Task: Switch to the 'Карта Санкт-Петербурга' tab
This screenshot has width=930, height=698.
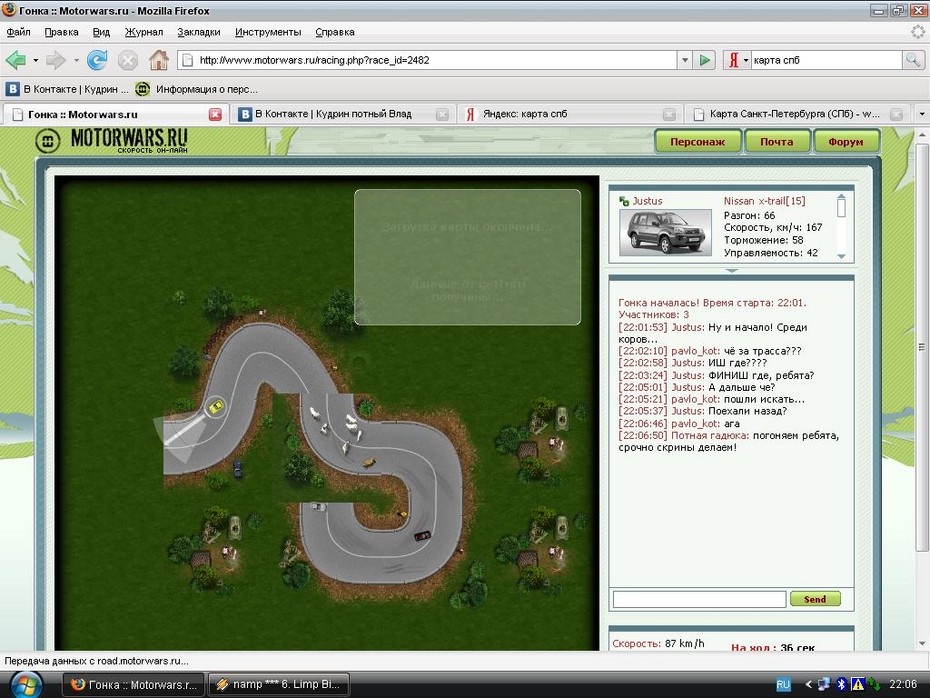Action: click(x=797, y=114)
